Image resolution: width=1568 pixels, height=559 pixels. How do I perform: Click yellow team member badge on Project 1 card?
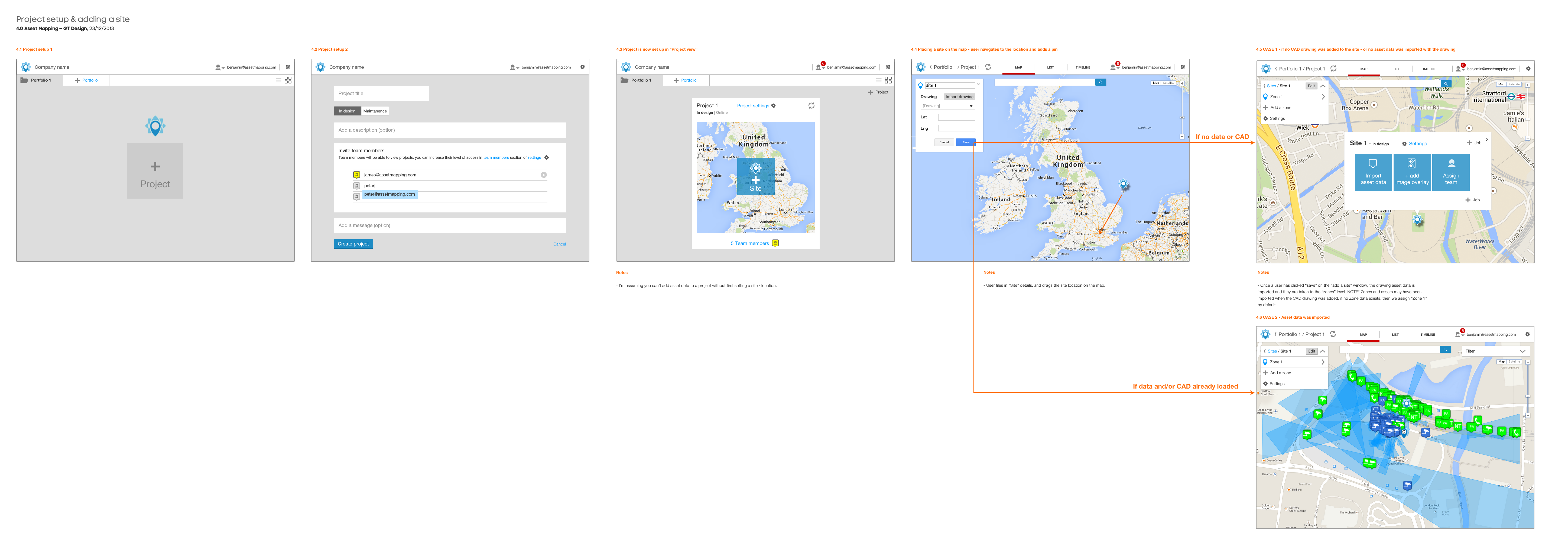(775, 243)
